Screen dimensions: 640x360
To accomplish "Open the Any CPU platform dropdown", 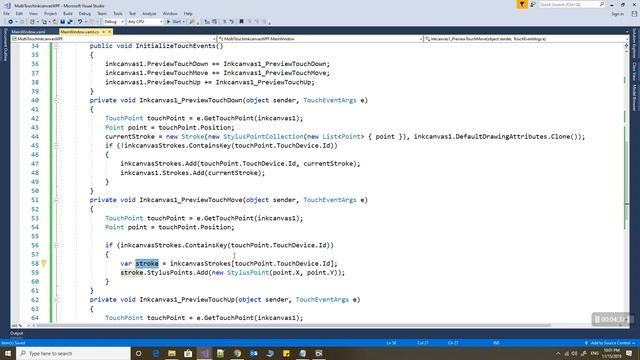I will point(145,22).
